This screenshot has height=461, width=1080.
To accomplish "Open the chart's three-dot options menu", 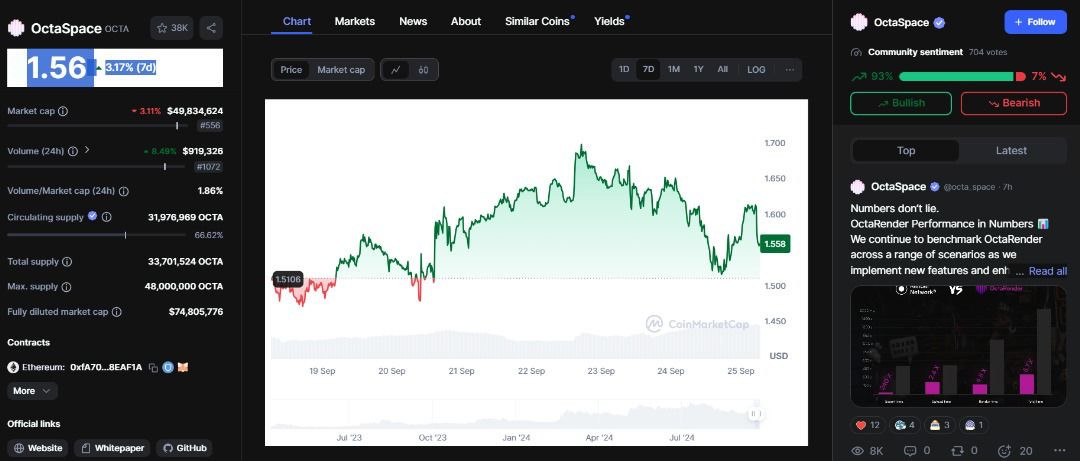I will [x=789, y=70].
